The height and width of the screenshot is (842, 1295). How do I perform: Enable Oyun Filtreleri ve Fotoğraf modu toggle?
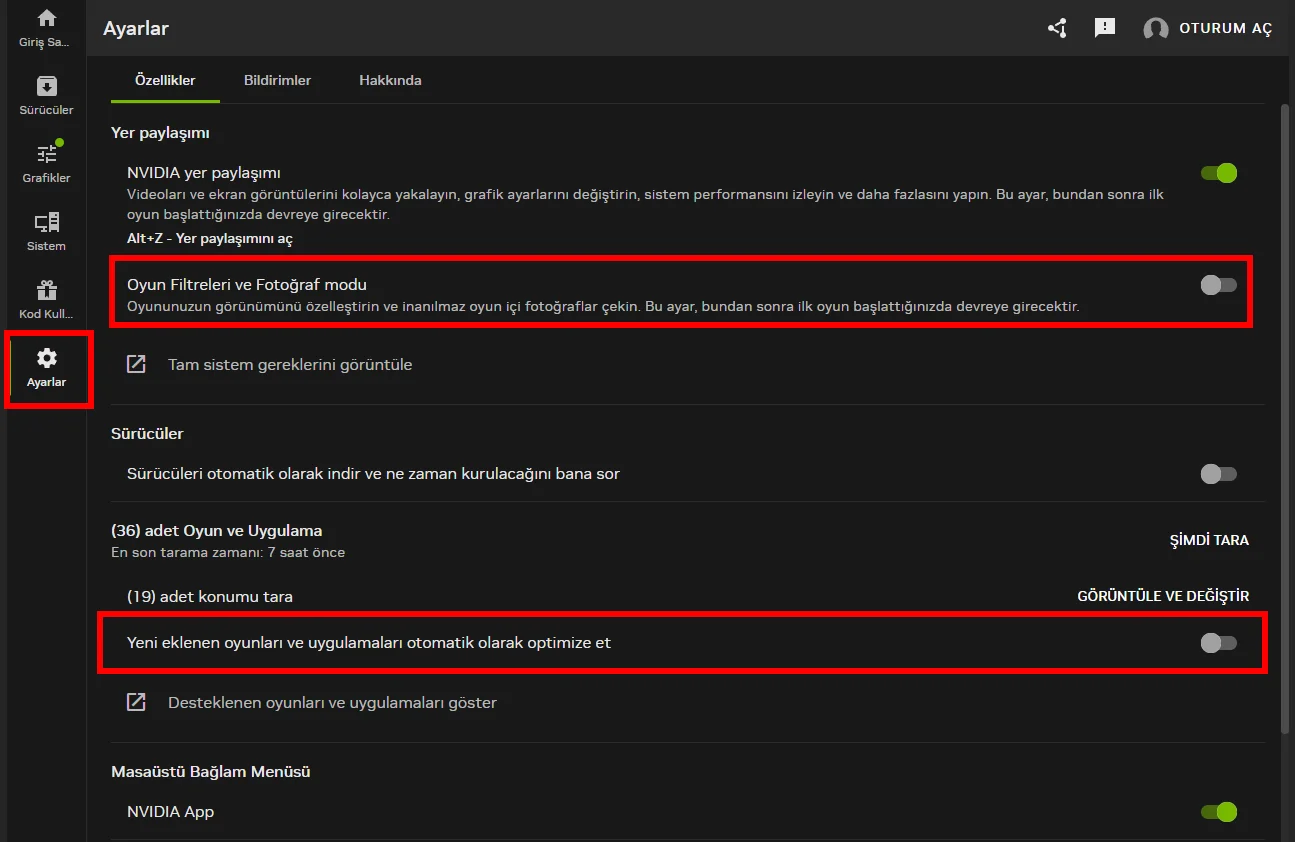[1219, 285]
